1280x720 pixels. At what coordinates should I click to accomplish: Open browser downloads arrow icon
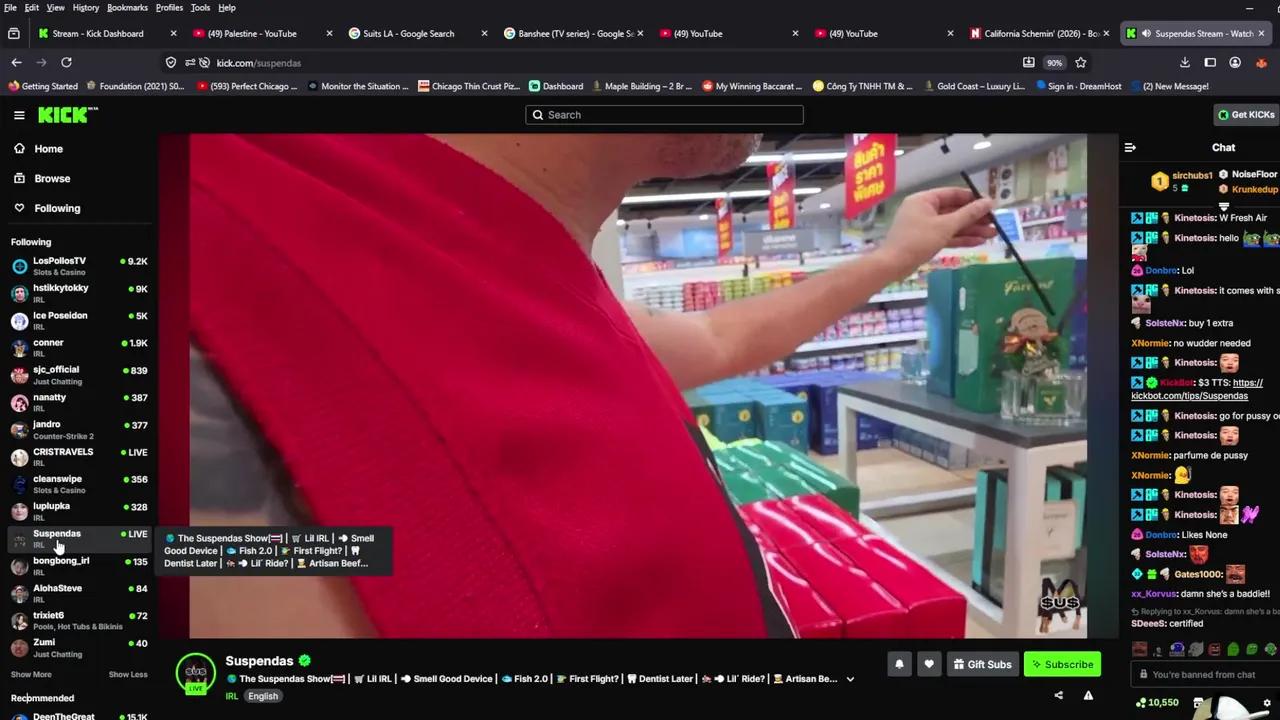pos(1185,62)
